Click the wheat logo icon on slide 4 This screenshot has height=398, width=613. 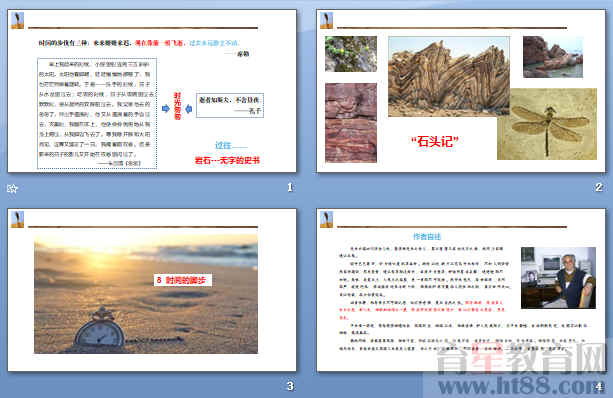click(x=326, y=219)
